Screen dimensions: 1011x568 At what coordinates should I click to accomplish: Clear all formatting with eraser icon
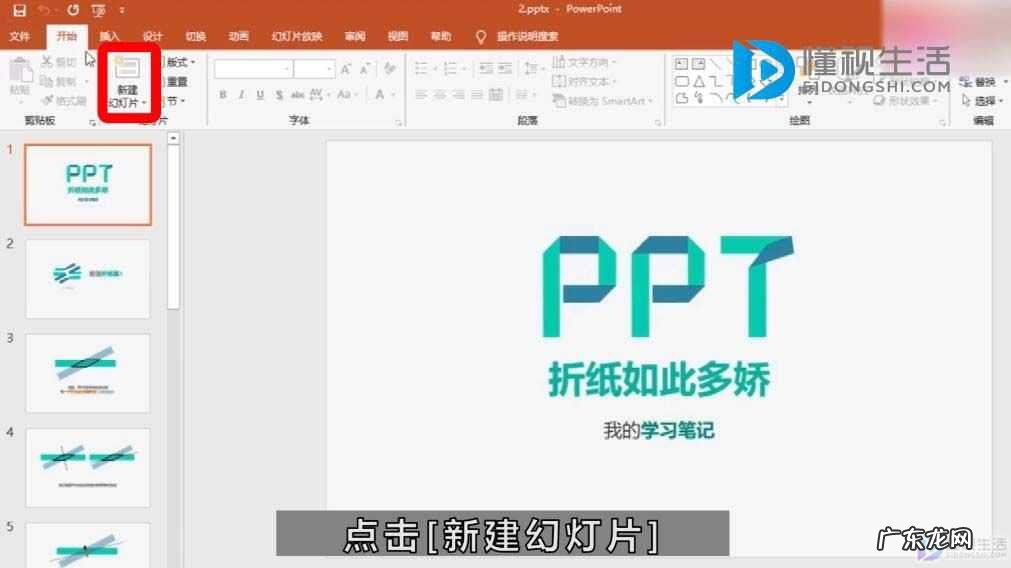(389, 68)
